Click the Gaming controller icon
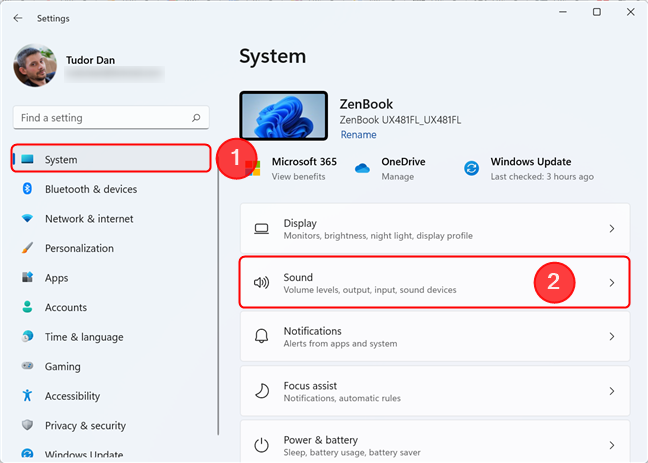The width and height of the screenshot is (648, 463). click(x=27, y=366)
